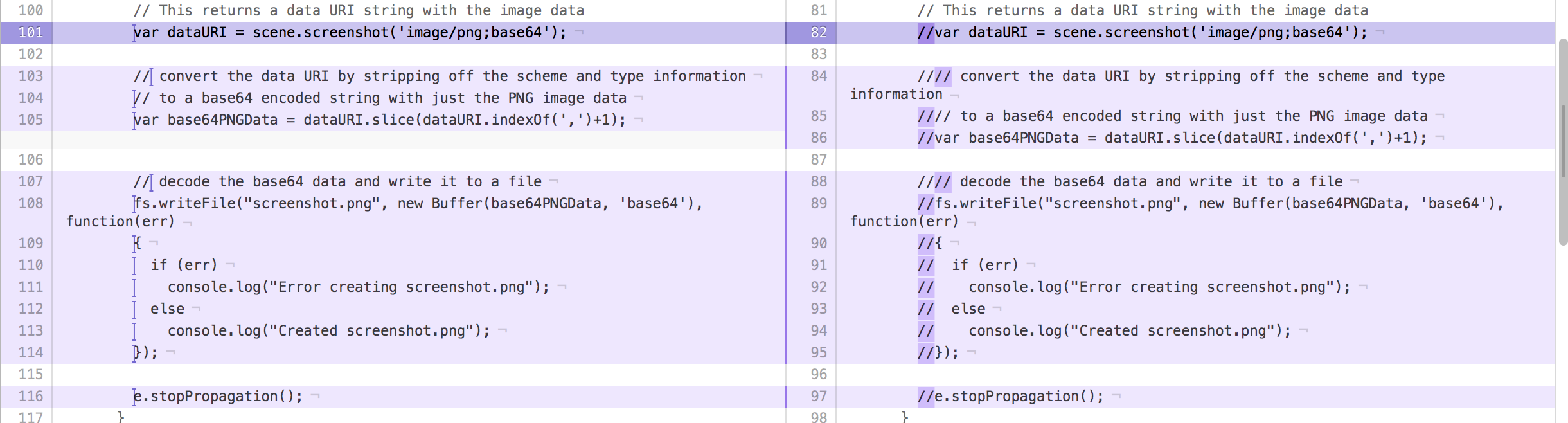1568x423 pixels.
Task: Click right 'console.log("Created screenshot.png");' commented line
Action: click(1104, 330)
